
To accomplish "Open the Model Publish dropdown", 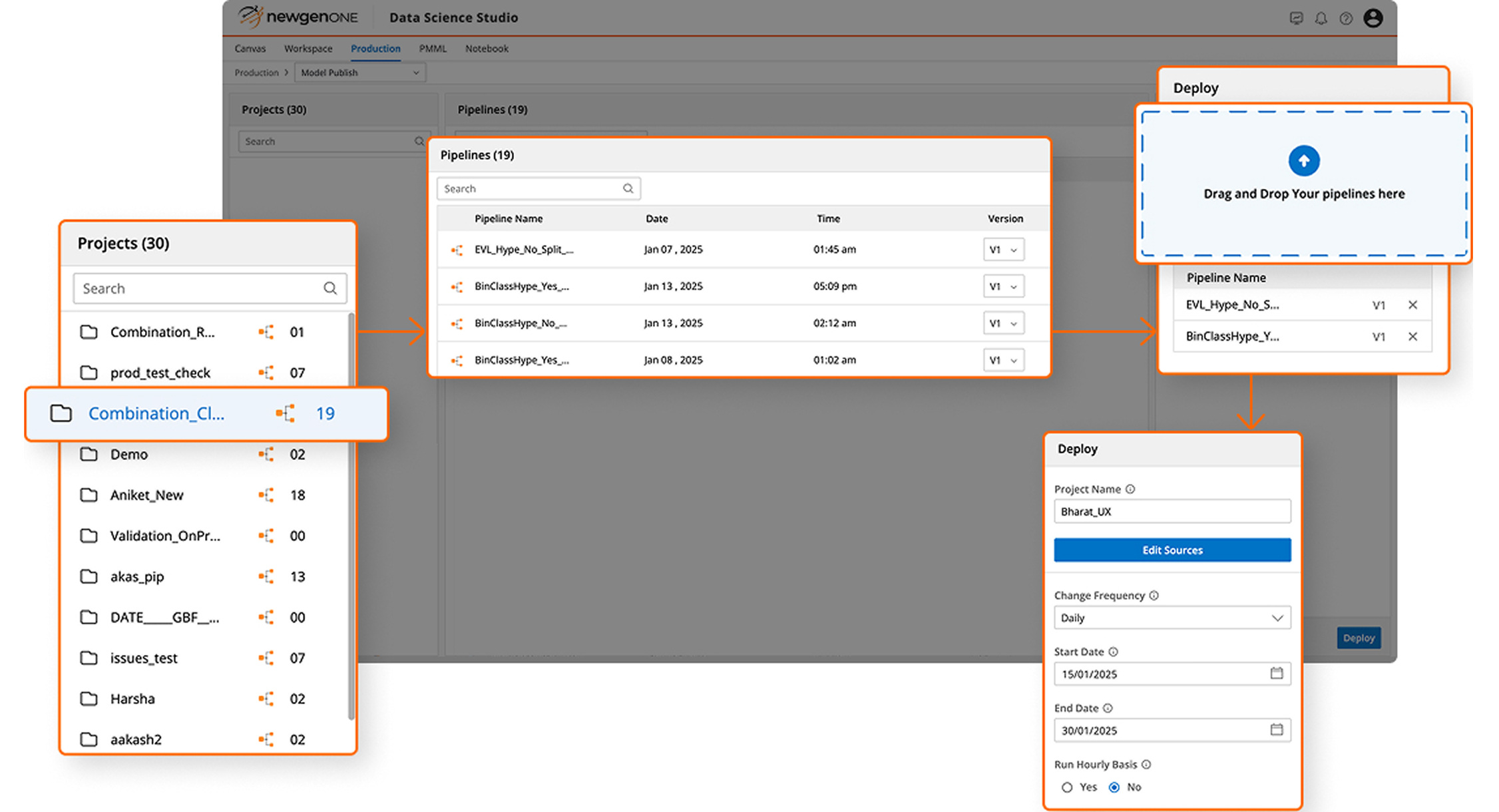I will 416,73.
